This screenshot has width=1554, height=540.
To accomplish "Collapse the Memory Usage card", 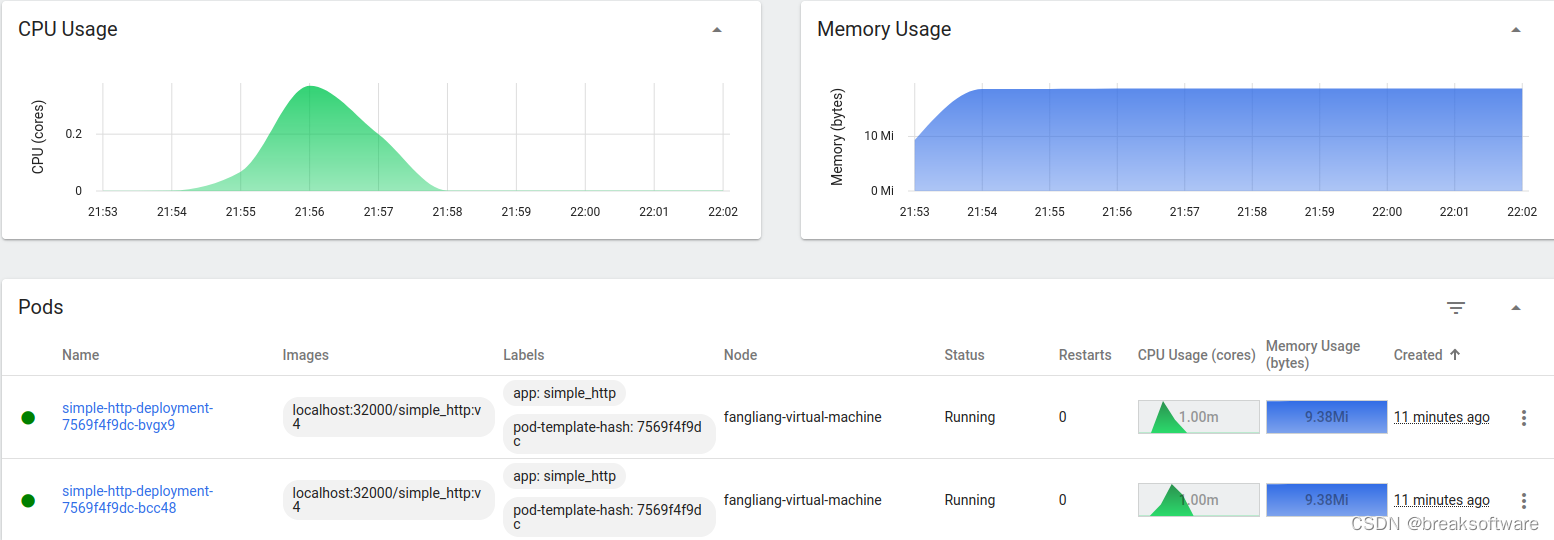I will coord(1515,30).
